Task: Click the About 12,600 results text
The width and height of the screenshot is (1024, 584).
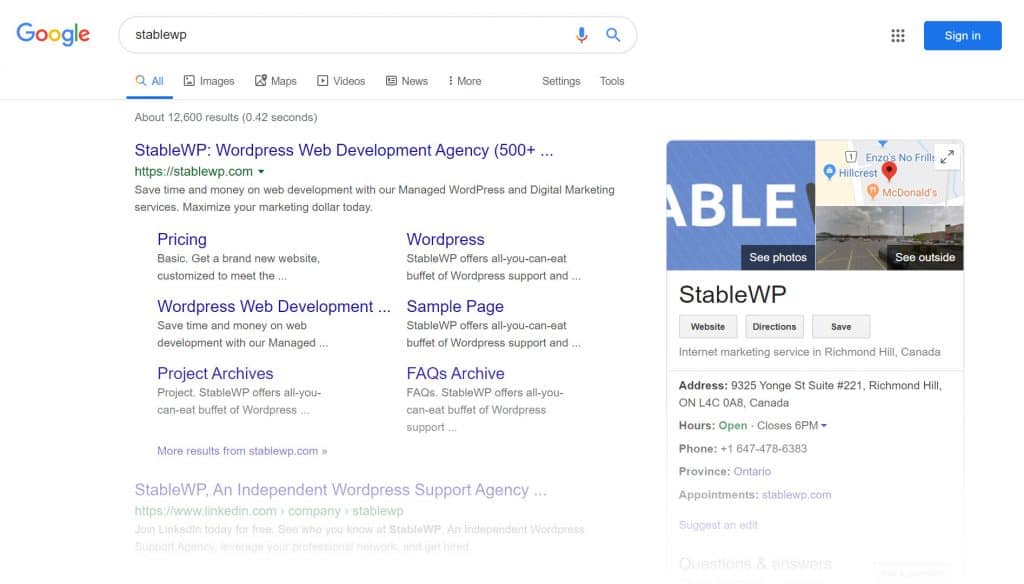Action: point(226,118)
